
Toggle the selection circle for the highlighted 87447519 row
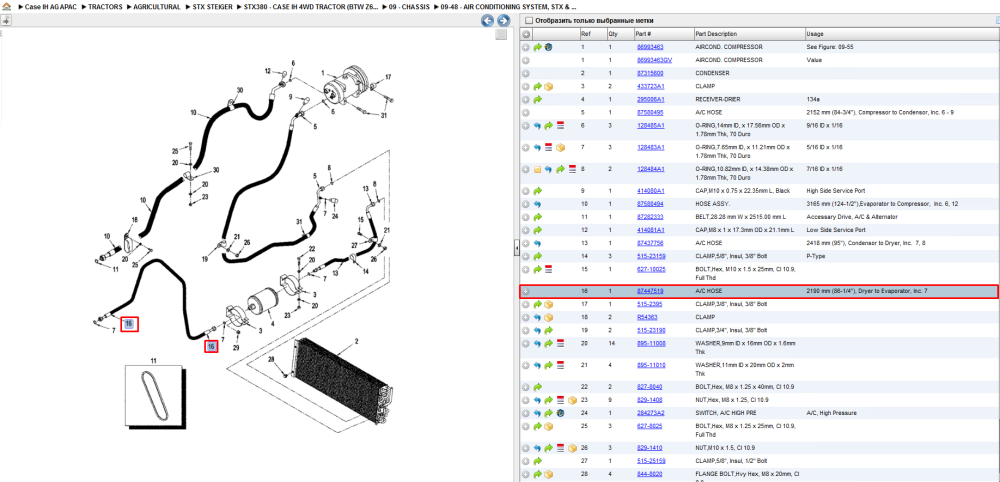(526, 291)
